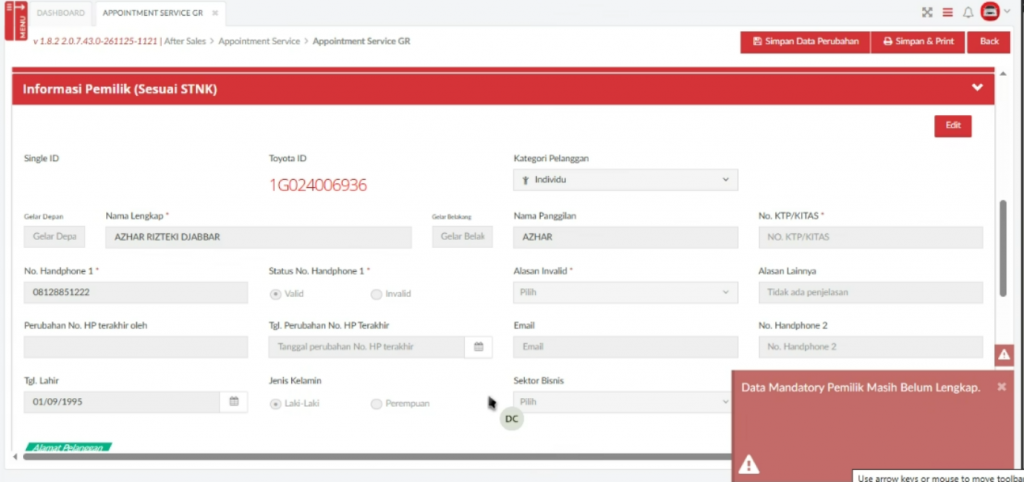
Task: Open calendar for Tgl. Lahir
Action: (x=234, y=402)
